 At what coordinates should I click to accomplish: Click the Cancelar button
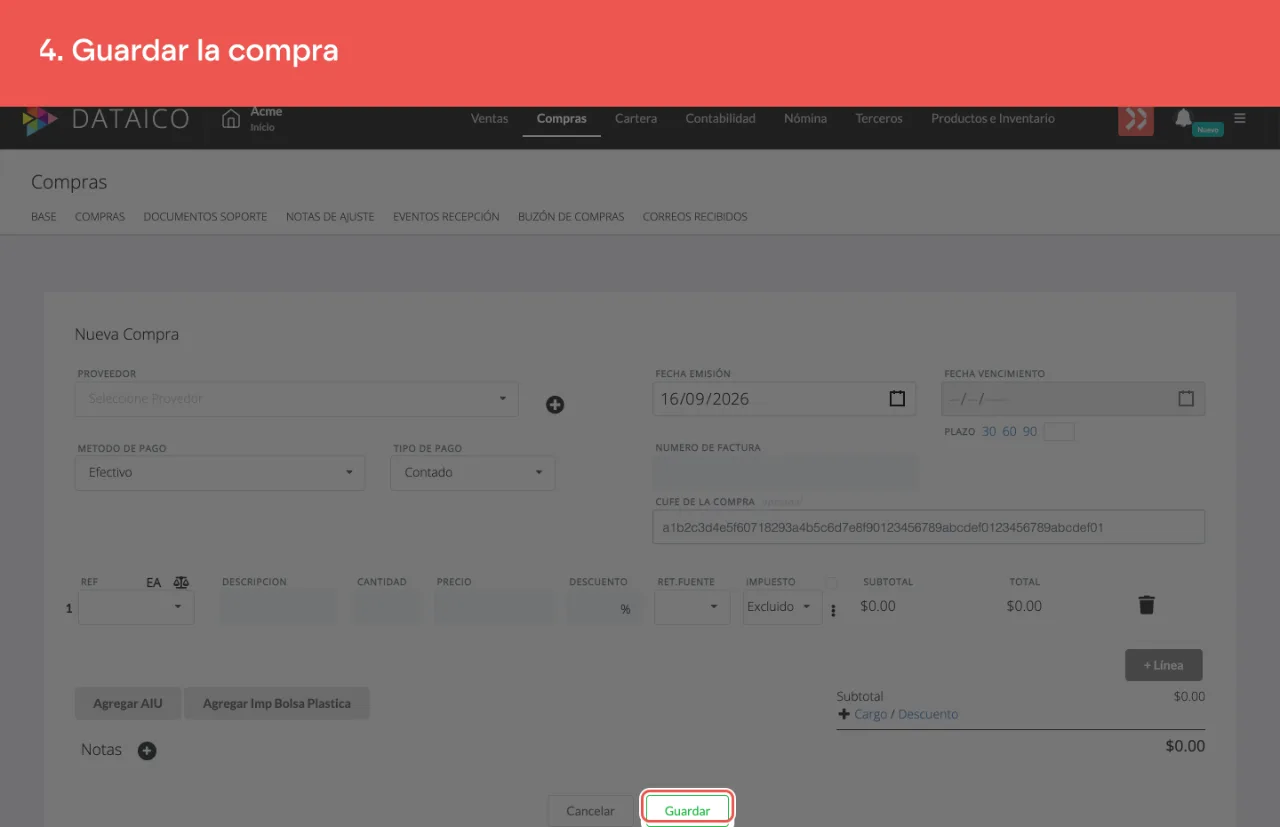pos(590,810)
